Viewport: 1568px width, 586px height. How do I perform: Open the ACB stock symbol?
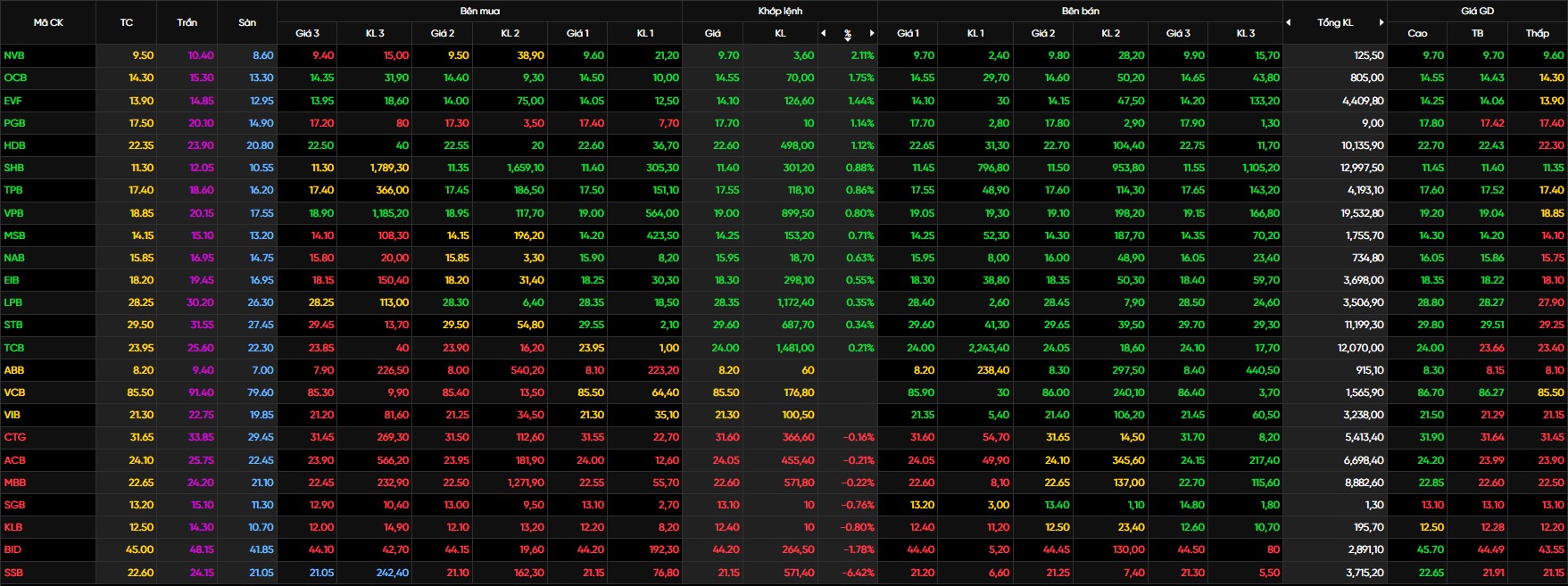click(x=14, y=460)
